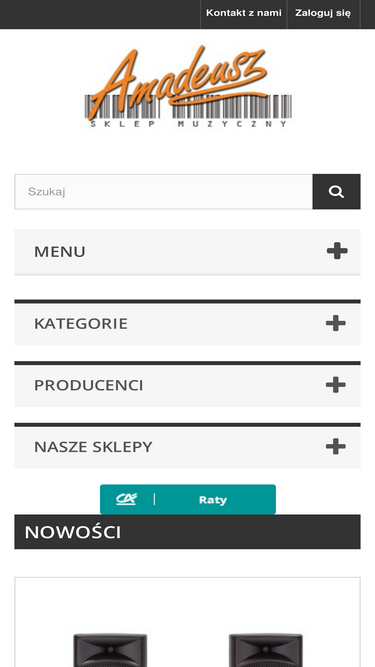Click the plus icon beside PRODUCENCI
The width and height of the screenshot is (375, 667).
click(335, 385)
